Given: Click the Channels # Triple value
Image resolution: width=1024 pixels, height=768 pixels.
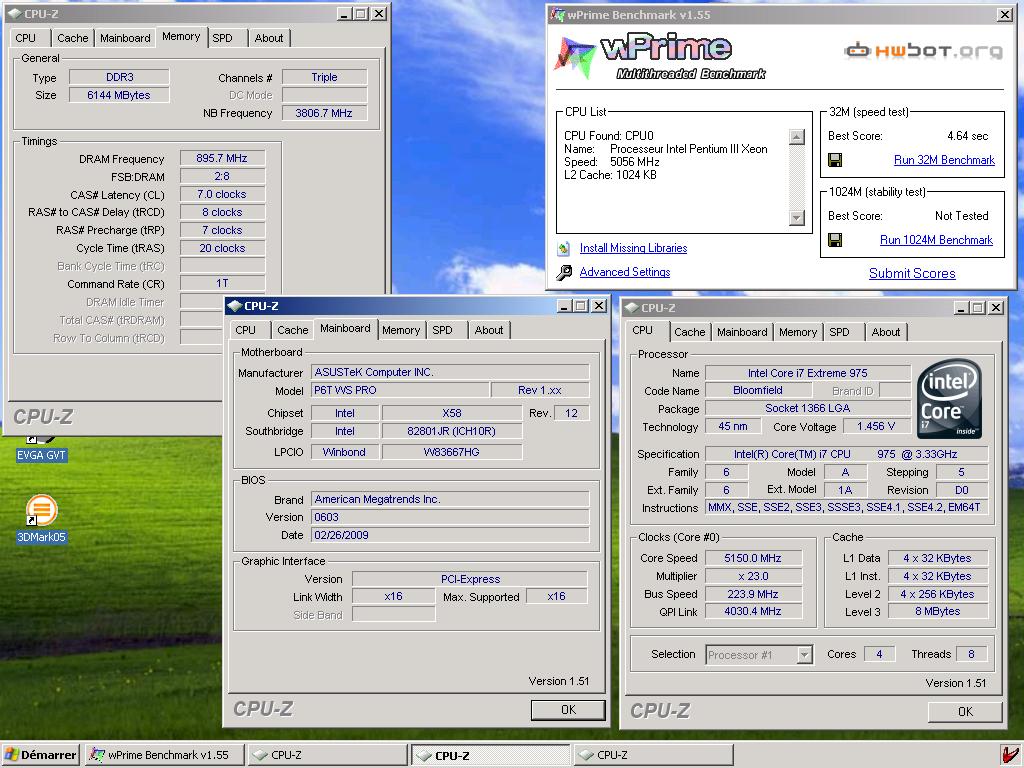Looking at the screenshot, I should [x=324, y=77].
